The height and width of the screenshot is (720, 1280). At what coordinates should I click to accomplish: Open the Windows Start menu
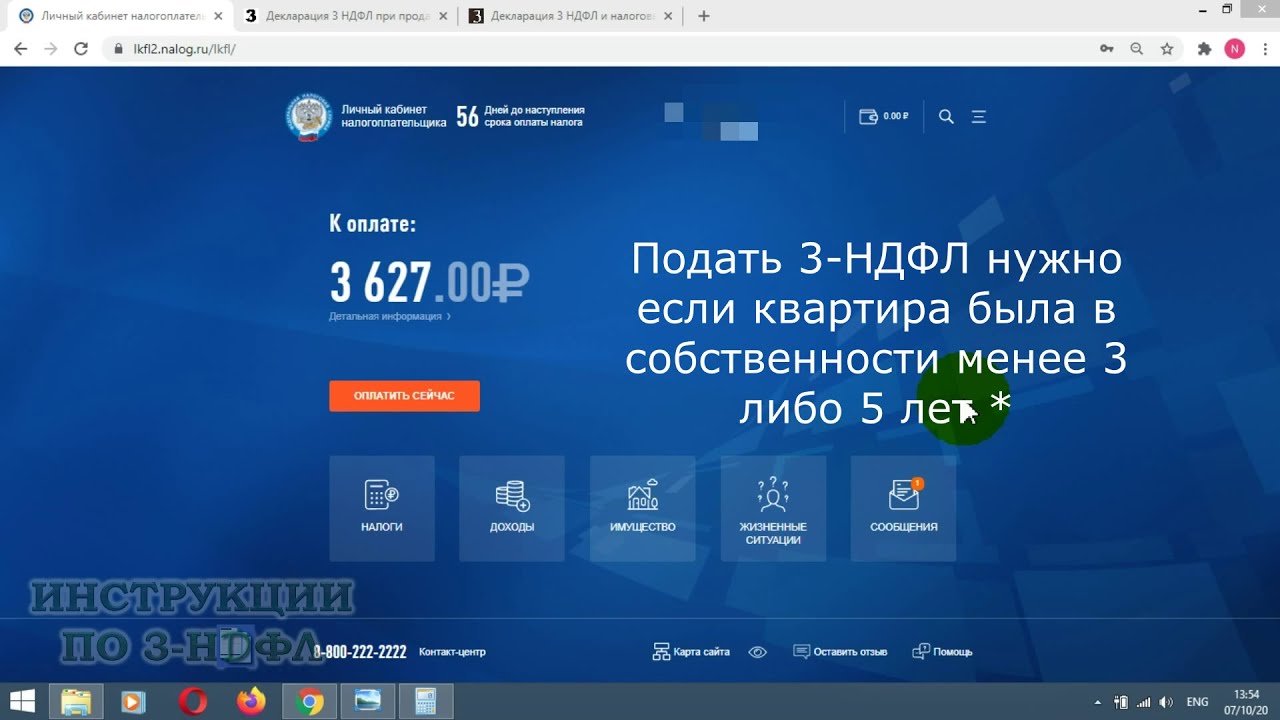23,702
